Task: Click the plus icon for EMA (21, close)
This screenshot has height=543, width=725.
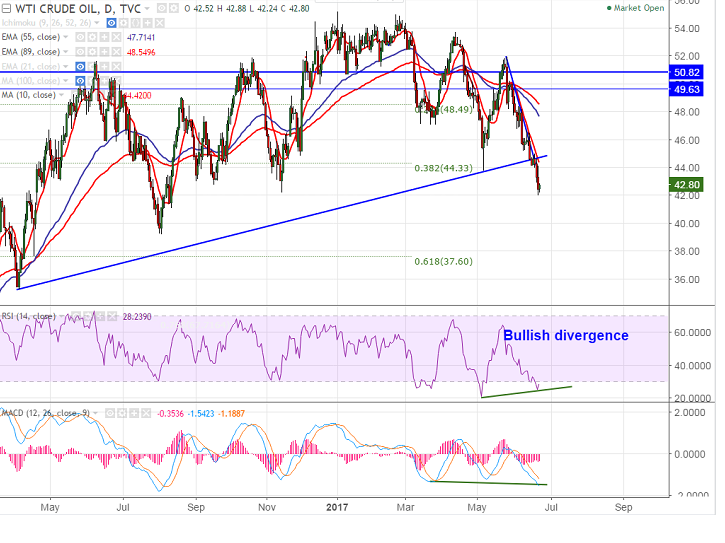Action: (x=104, y=67)
